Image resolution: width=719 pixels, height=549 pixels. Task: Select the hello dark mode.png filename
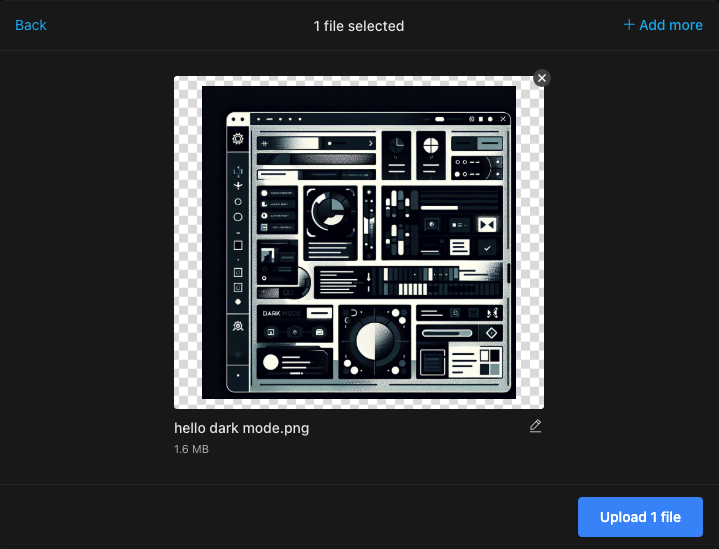tap(241, 428)
